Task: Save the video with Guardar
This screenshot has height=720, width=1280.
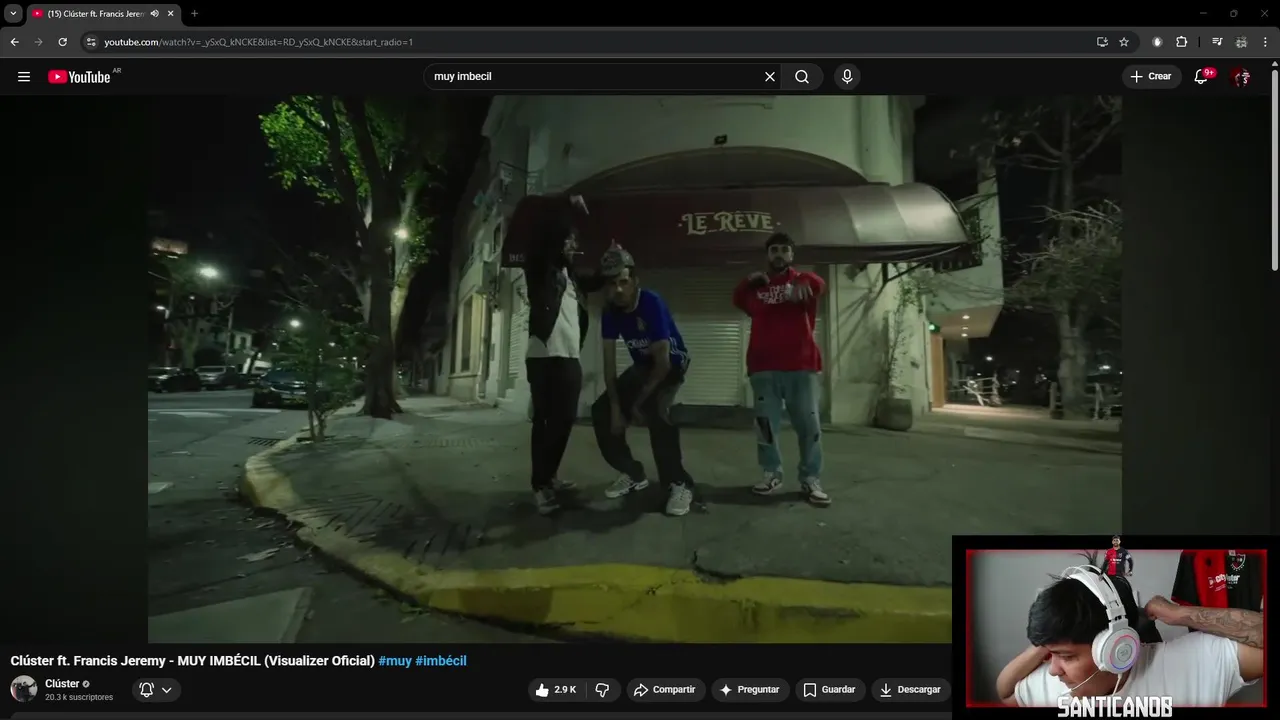Action: (830, 690)
